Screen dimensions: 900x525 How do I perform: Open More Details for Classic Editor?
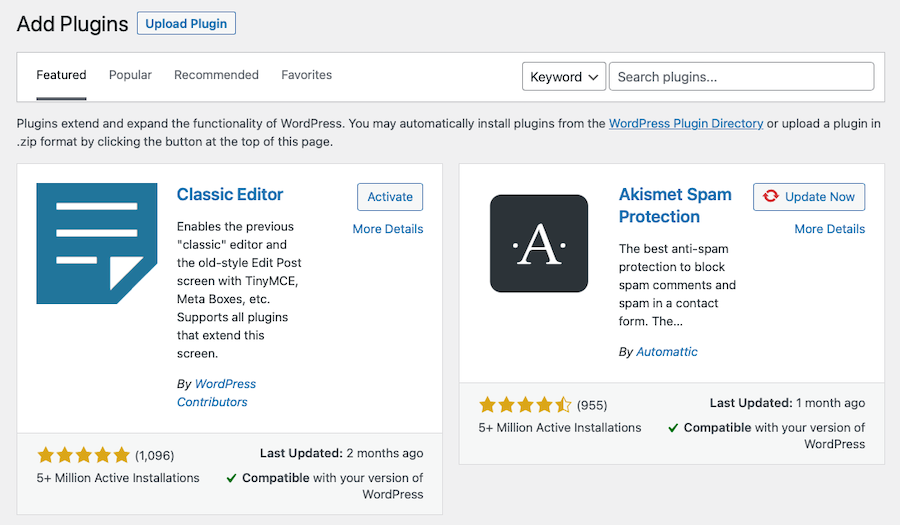pyautogui.click(x=388, y=229)
